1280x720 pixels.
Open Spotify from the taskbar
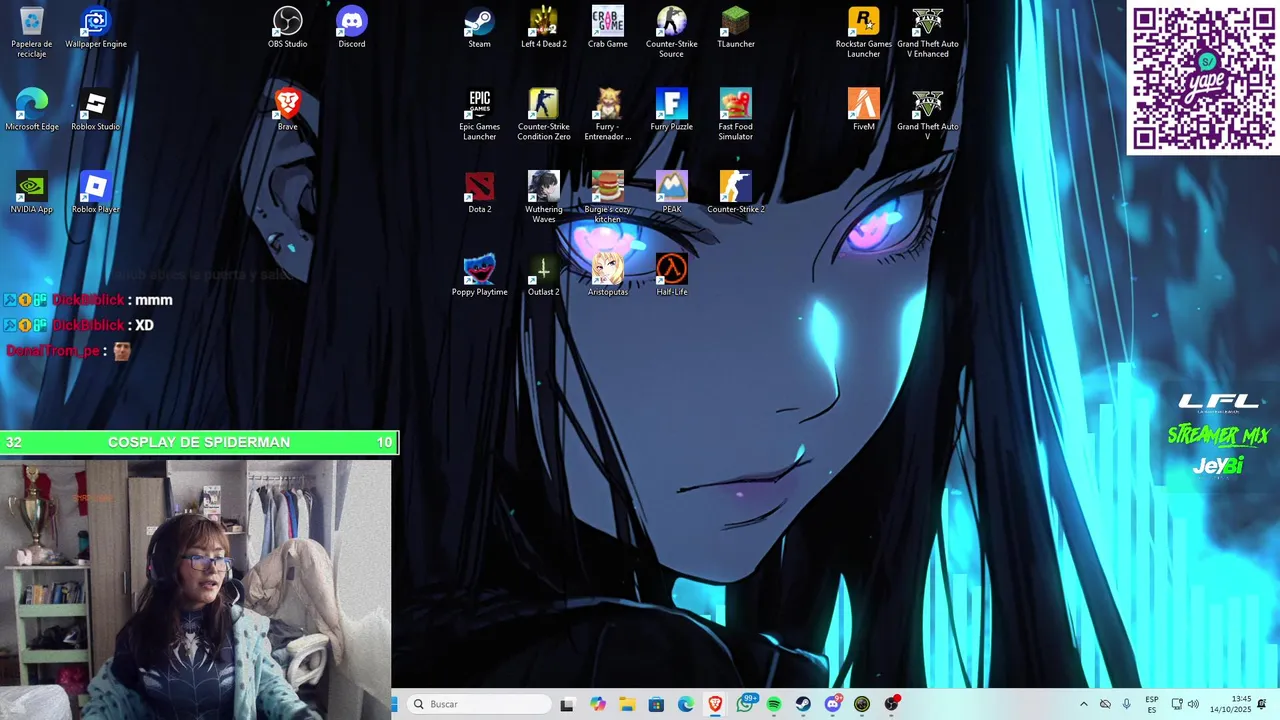[774, 704]
